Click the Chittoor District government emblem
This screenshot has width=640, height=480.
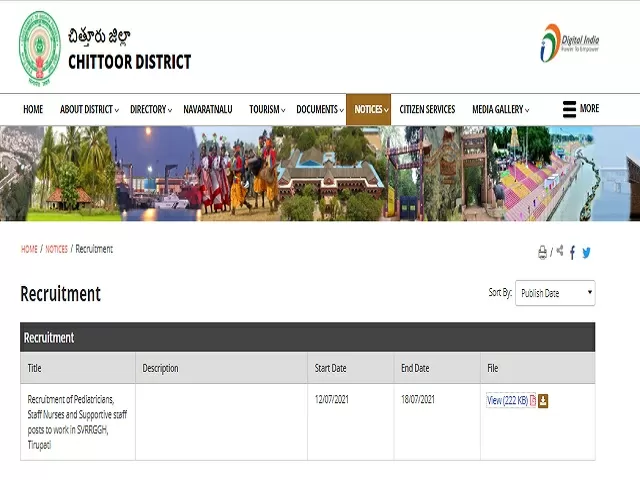click(x=39, y=50)
